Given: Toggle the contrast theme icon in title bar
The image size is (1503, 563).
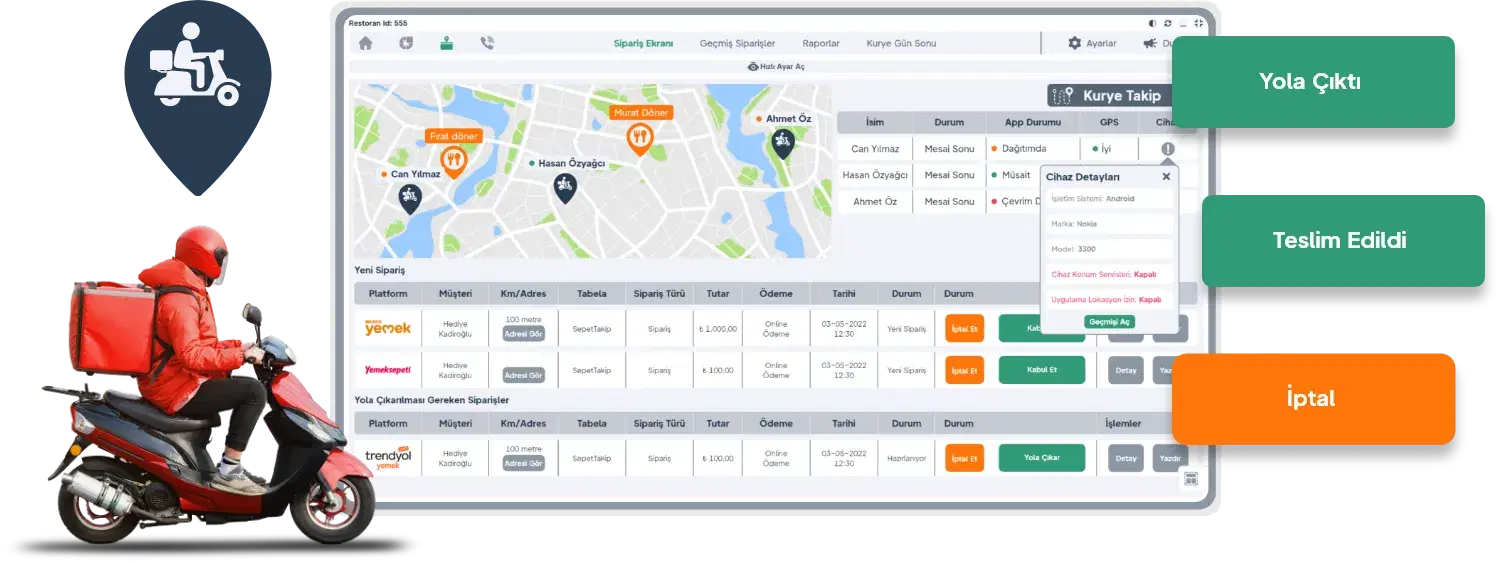Looking at the screenshot, I should click(1152, 23).
